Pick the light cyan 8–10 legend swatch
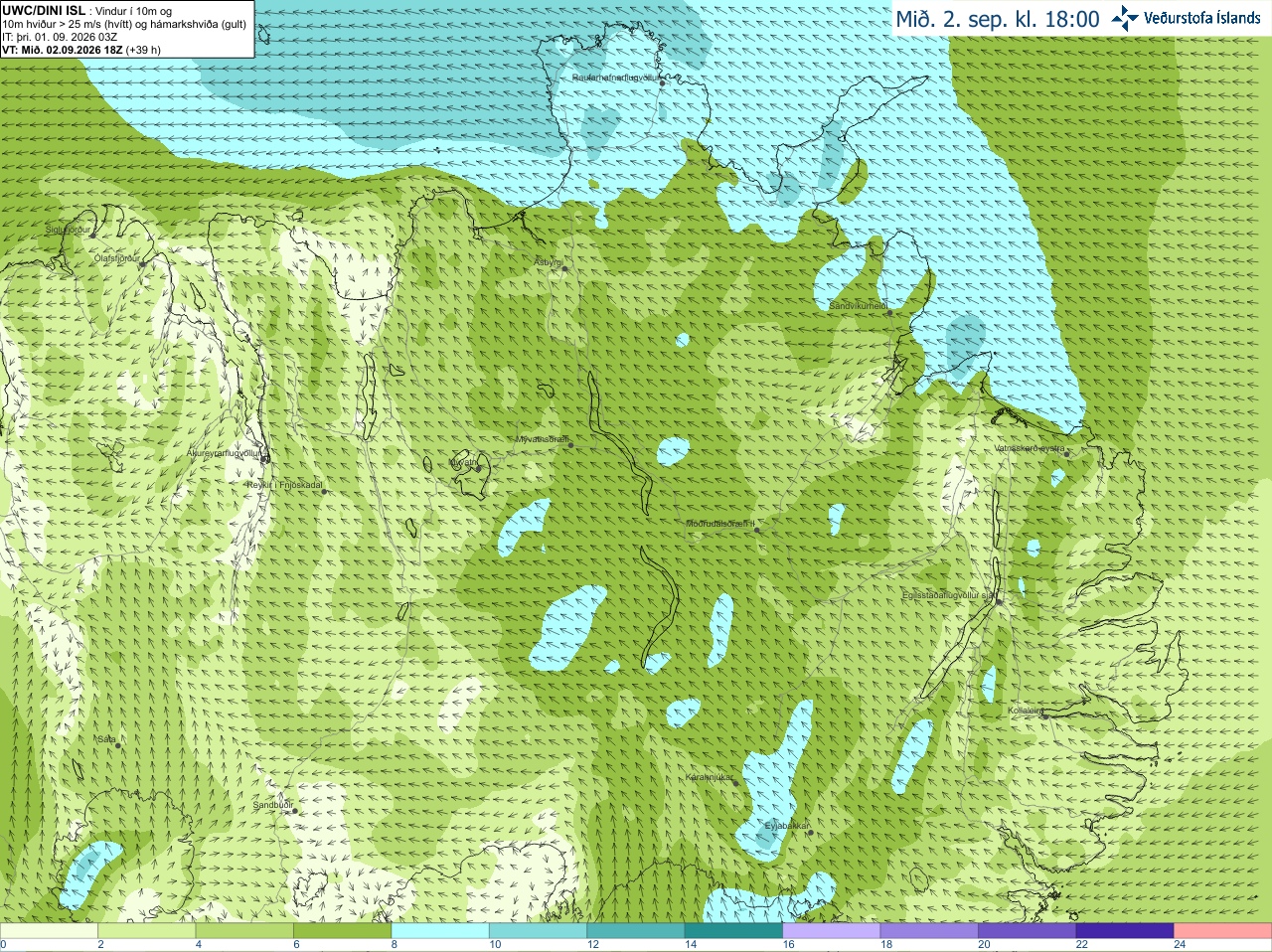 [440, 931]
